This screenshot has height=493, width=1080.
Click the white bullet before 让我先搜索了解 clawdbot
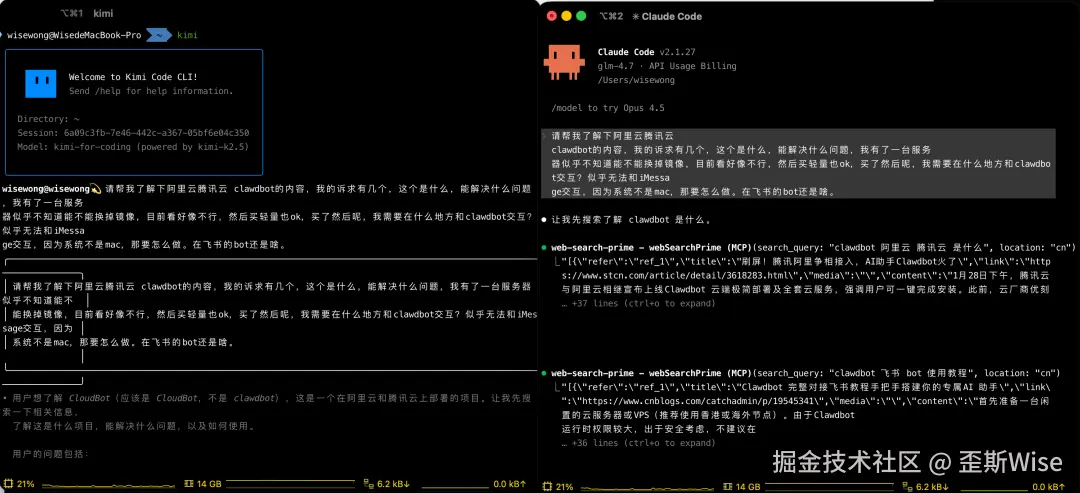[x=543, y=220]
